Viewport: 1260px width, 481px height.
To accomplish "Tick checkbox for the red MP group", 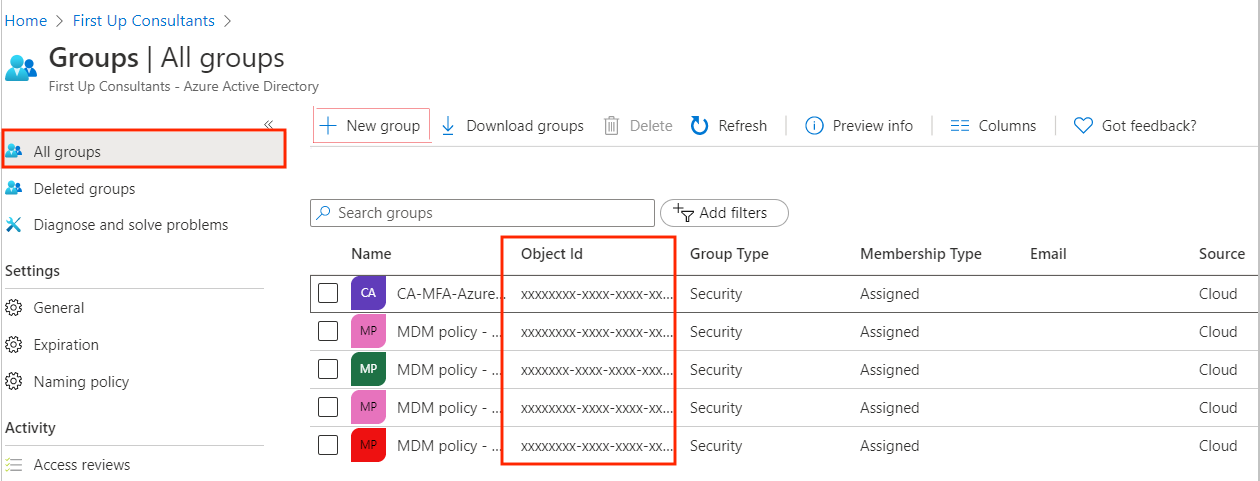I will (328, 446).
